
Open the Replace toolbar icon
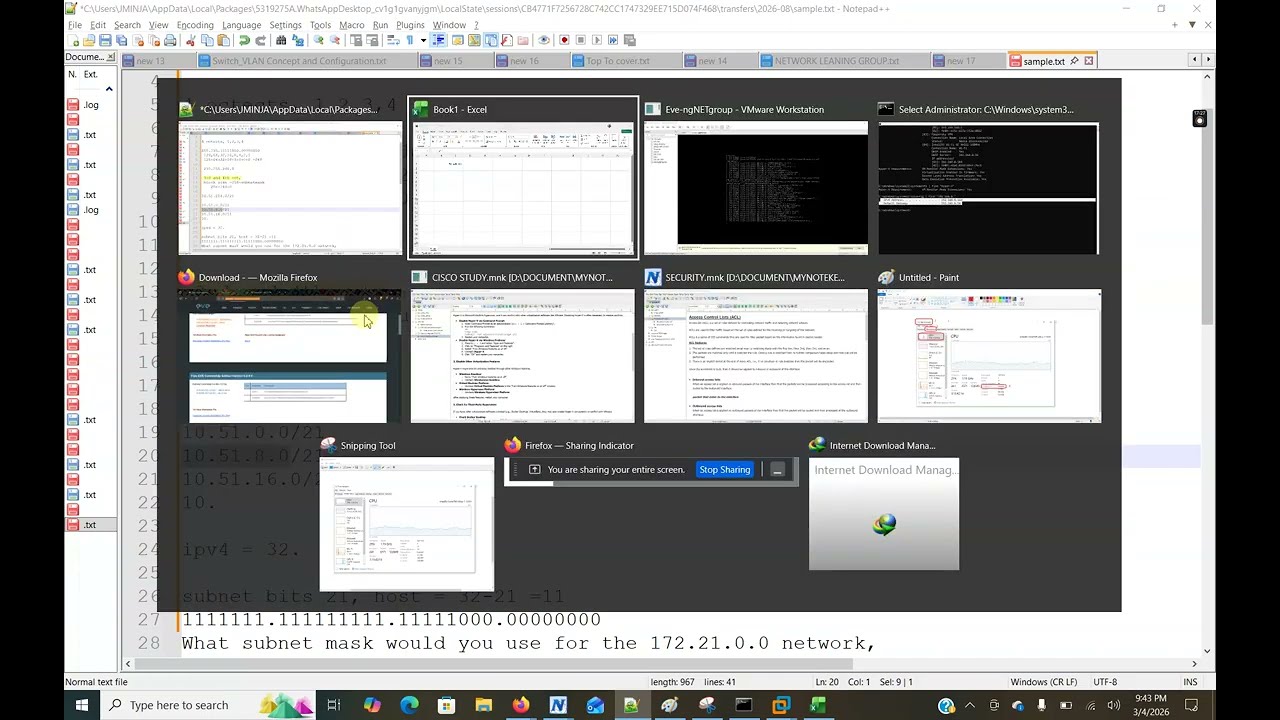coord(298,40)
